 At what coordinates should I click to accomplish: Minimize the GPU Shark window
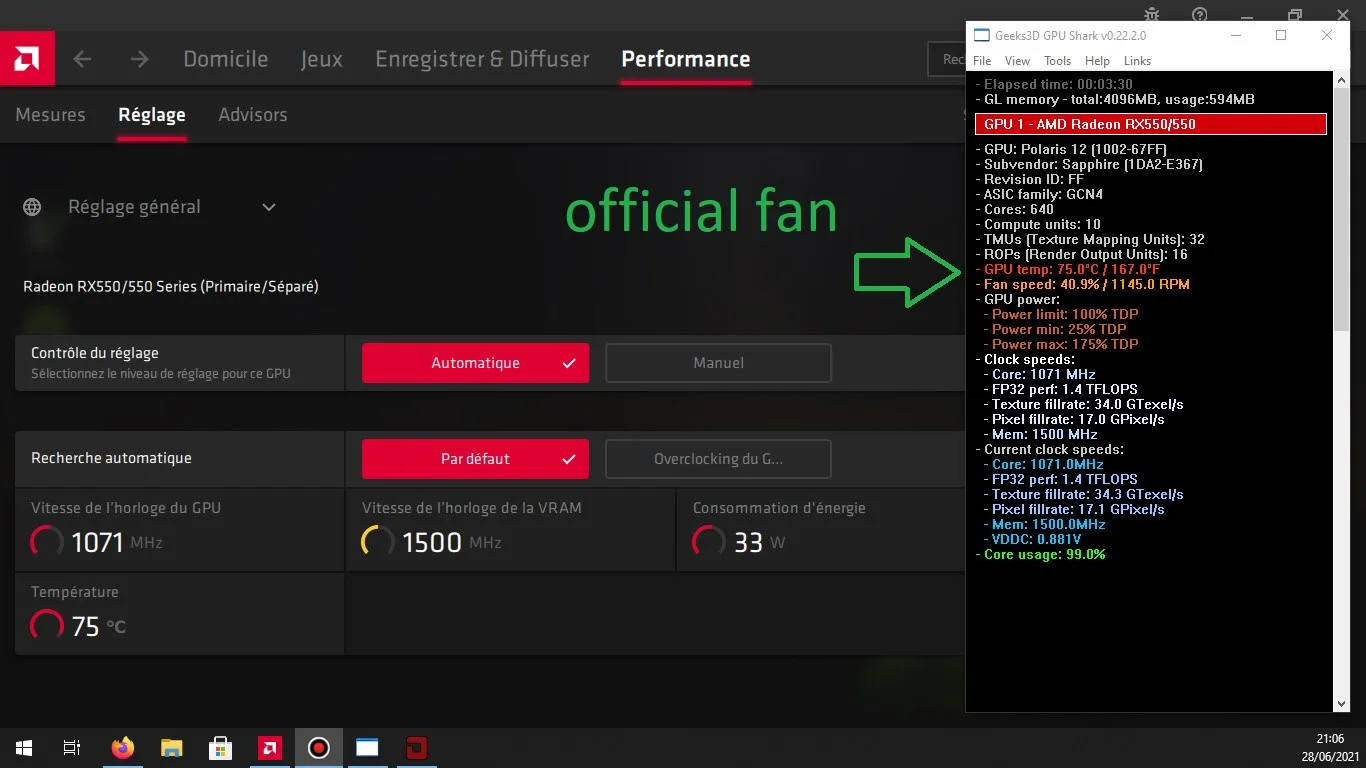point(1236,35)
